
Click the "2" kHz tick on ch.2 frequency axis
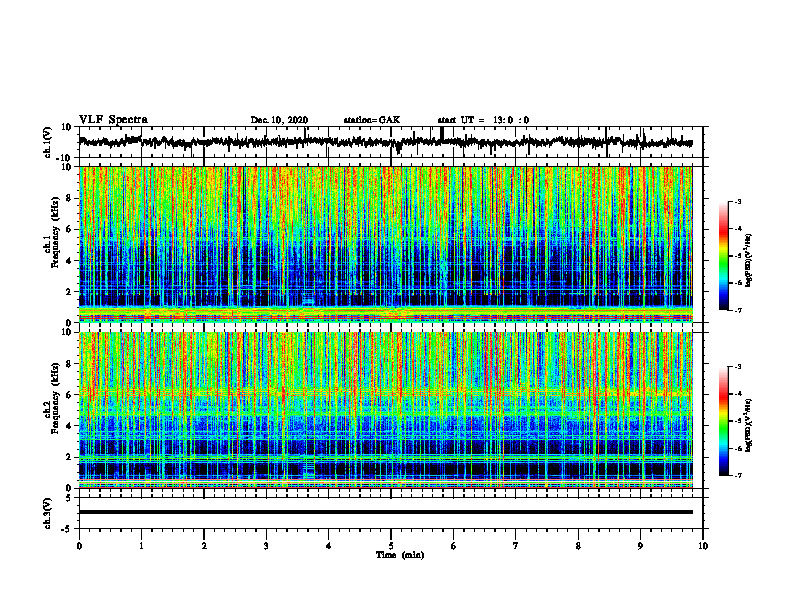(x=69, y=457)
